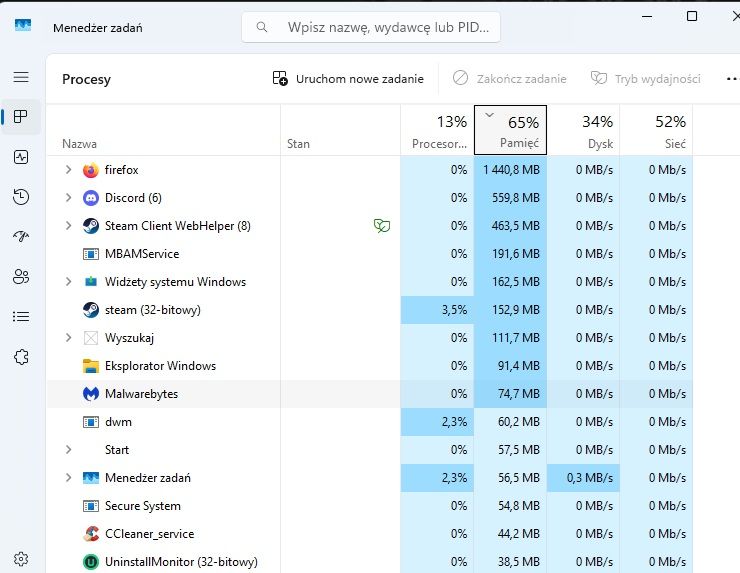Select the Secure System row name
Screen dimensions: 740x573
click(143, 506)
